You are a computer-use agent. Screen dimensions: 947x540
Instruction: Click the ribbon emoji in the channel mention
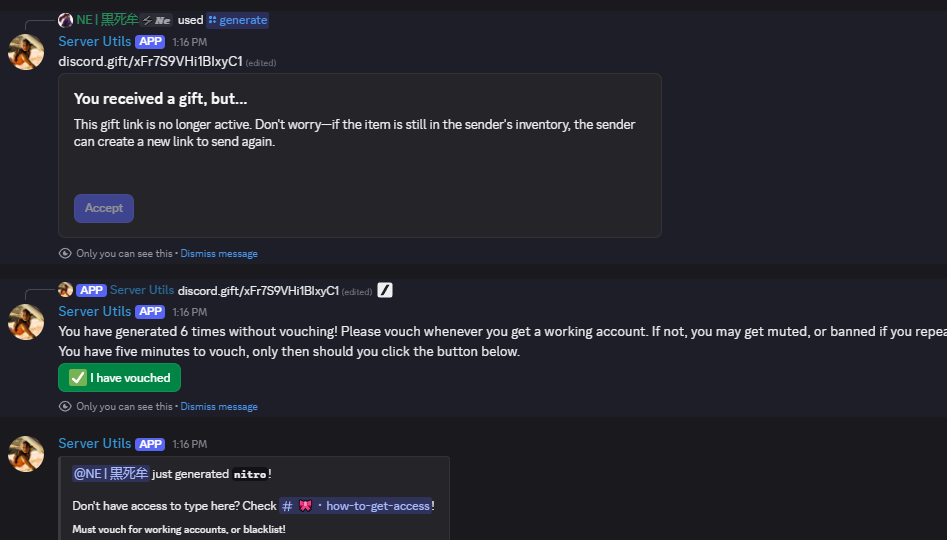point(306,506)
